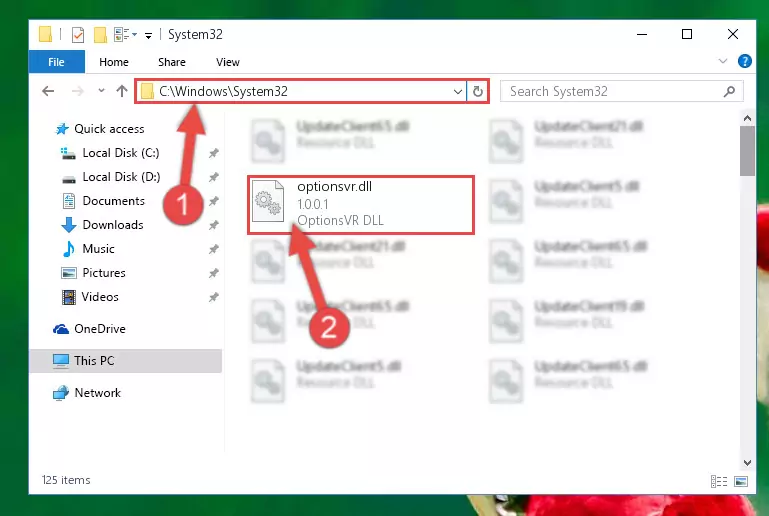
Task: Click the scroll down arrow of file list
Action: coord(747,463)
